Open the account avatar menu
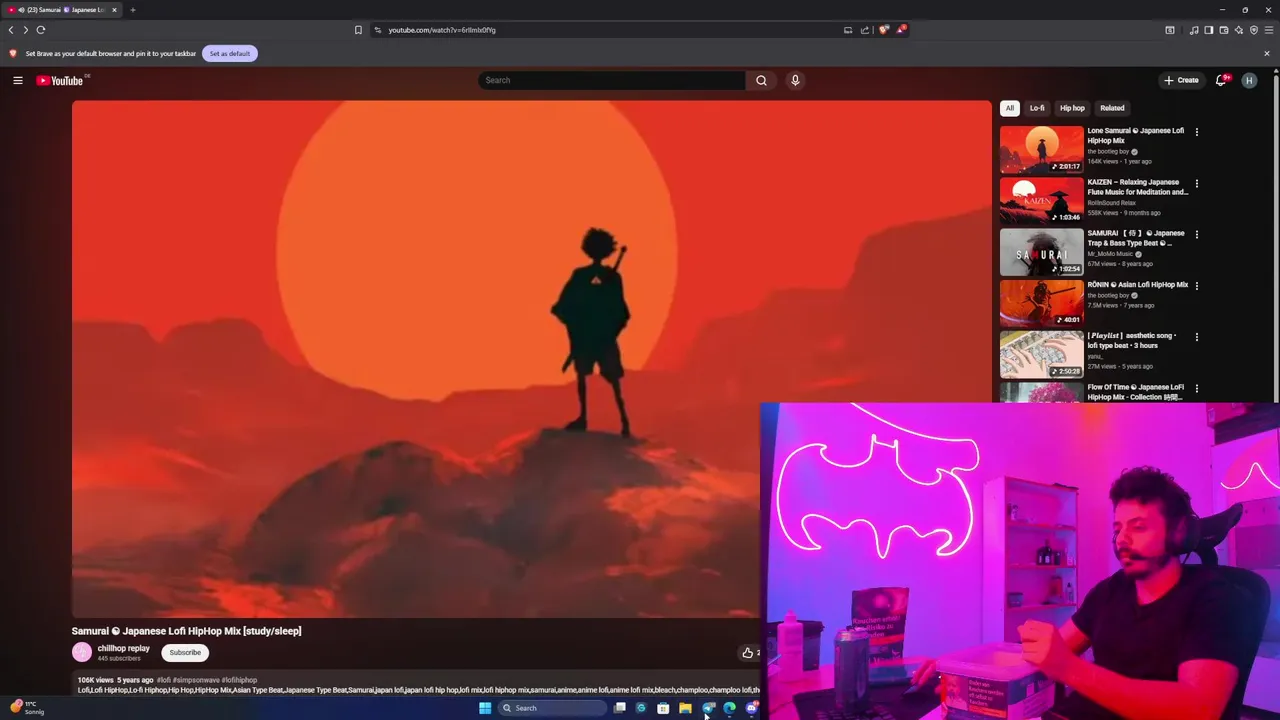Screen dimensions: 1280x720 pos(1249,80)
